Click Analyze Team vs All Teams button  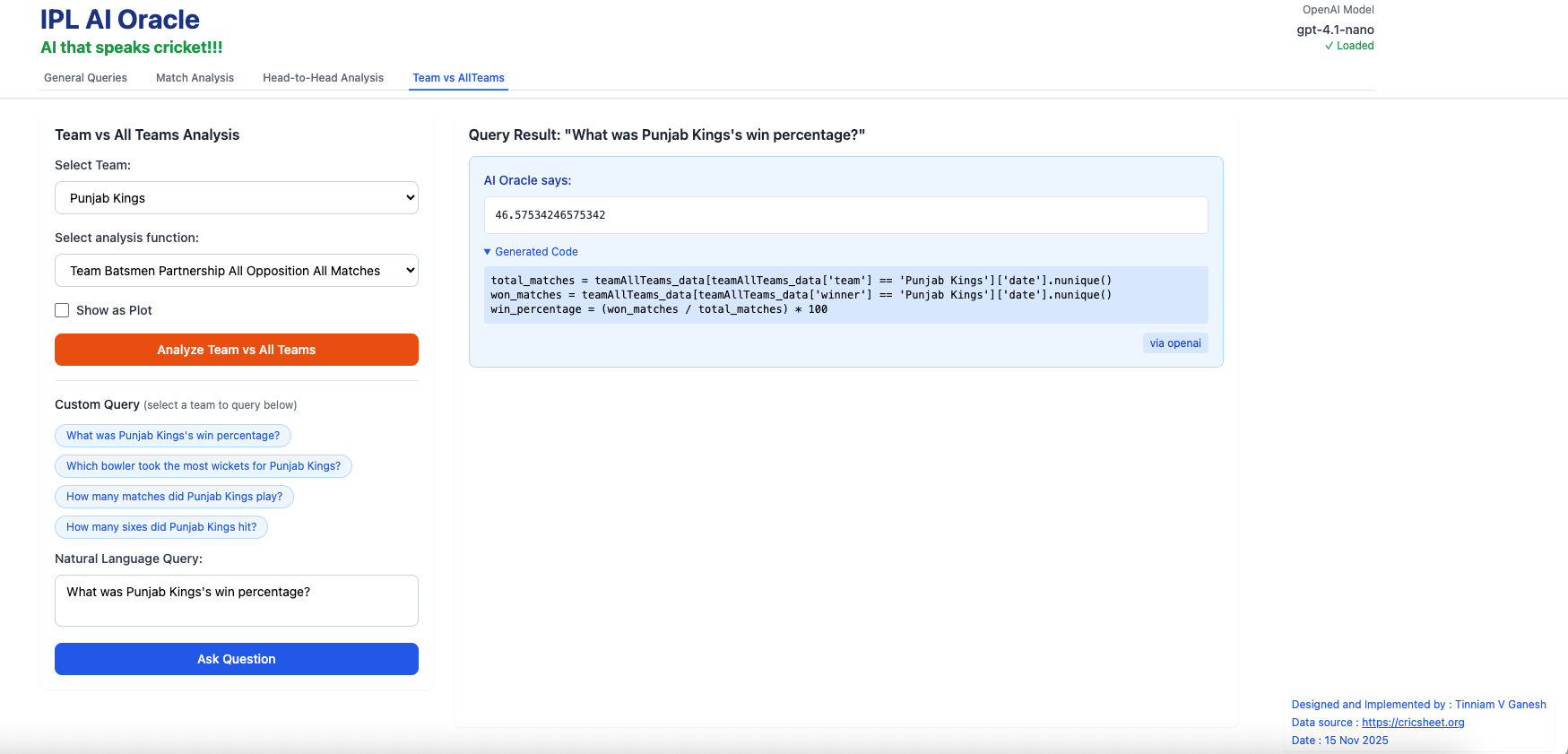(x=237, y=350)
